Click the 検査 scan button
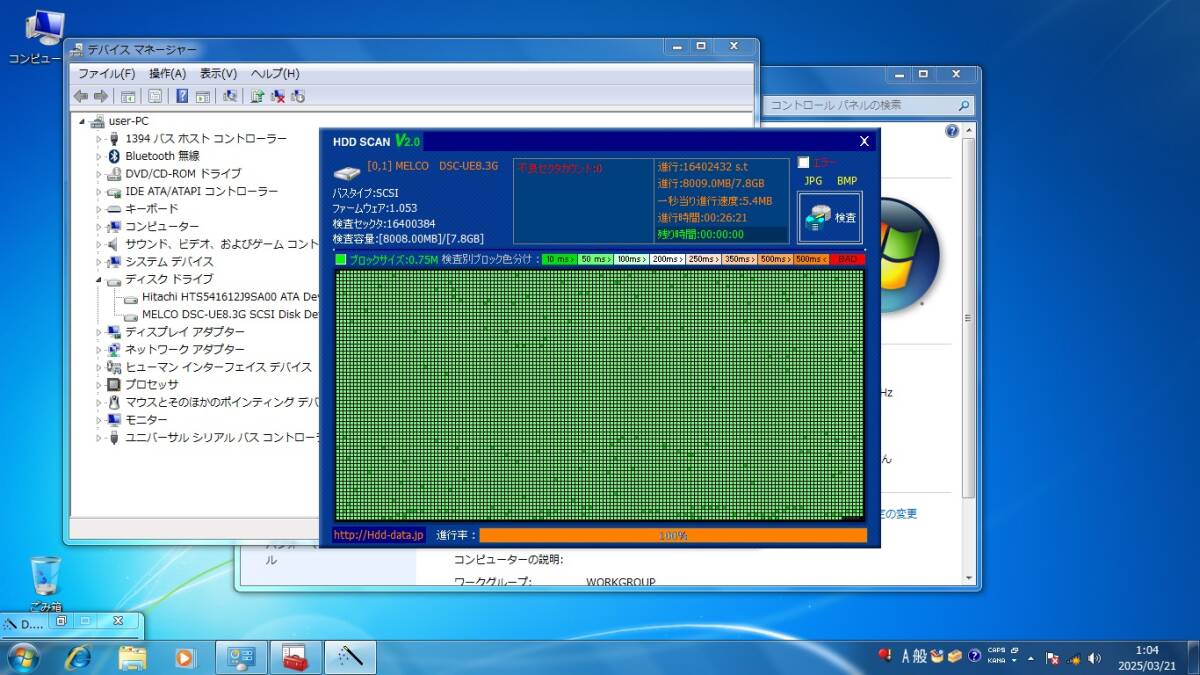 [830, 217]
